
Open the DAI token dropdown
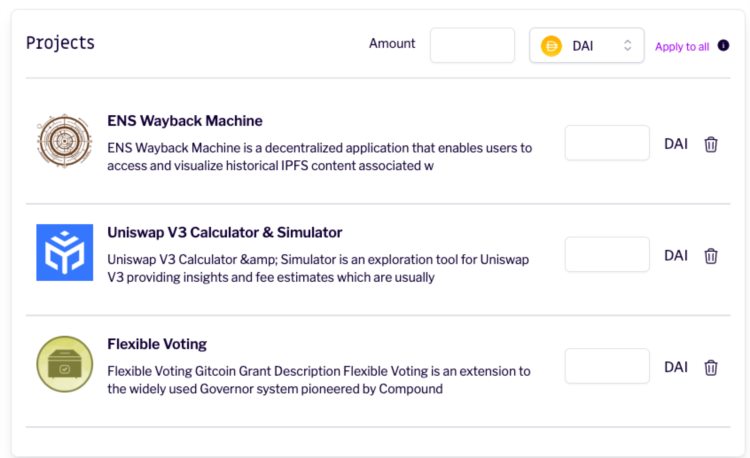point(587,46)
